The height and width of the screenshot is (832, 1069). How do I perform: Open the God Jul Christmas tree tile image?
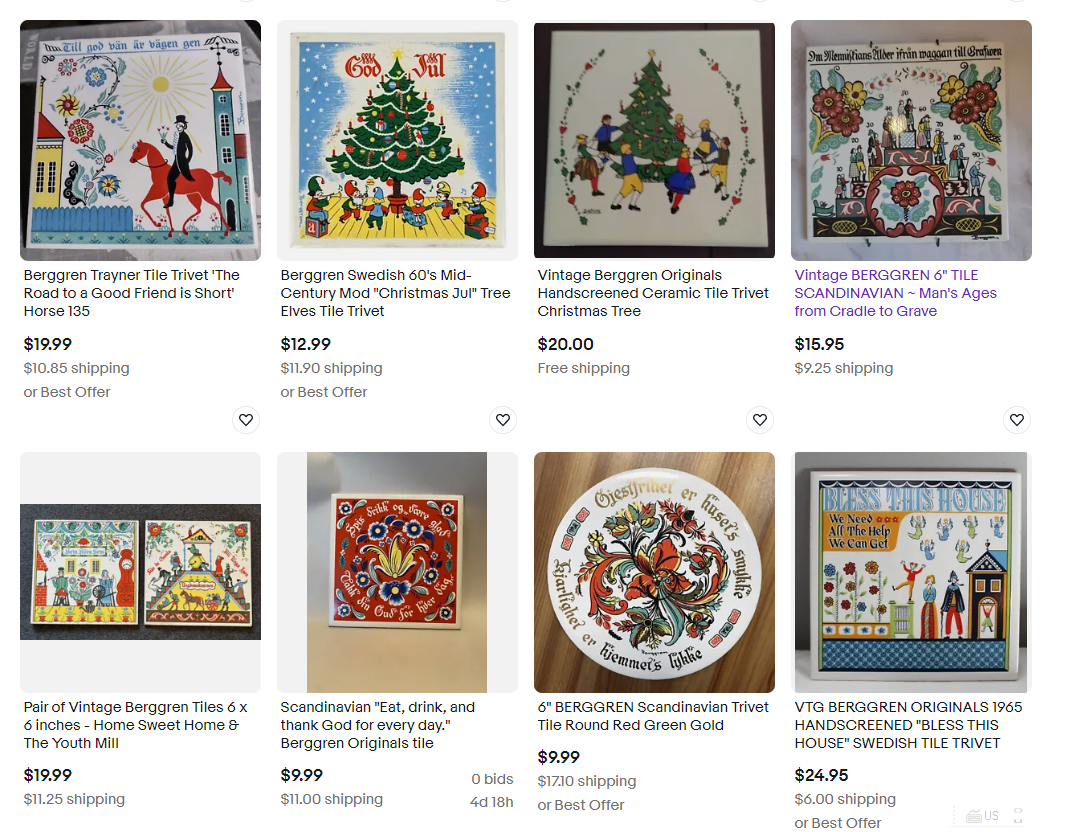[397, 141]
